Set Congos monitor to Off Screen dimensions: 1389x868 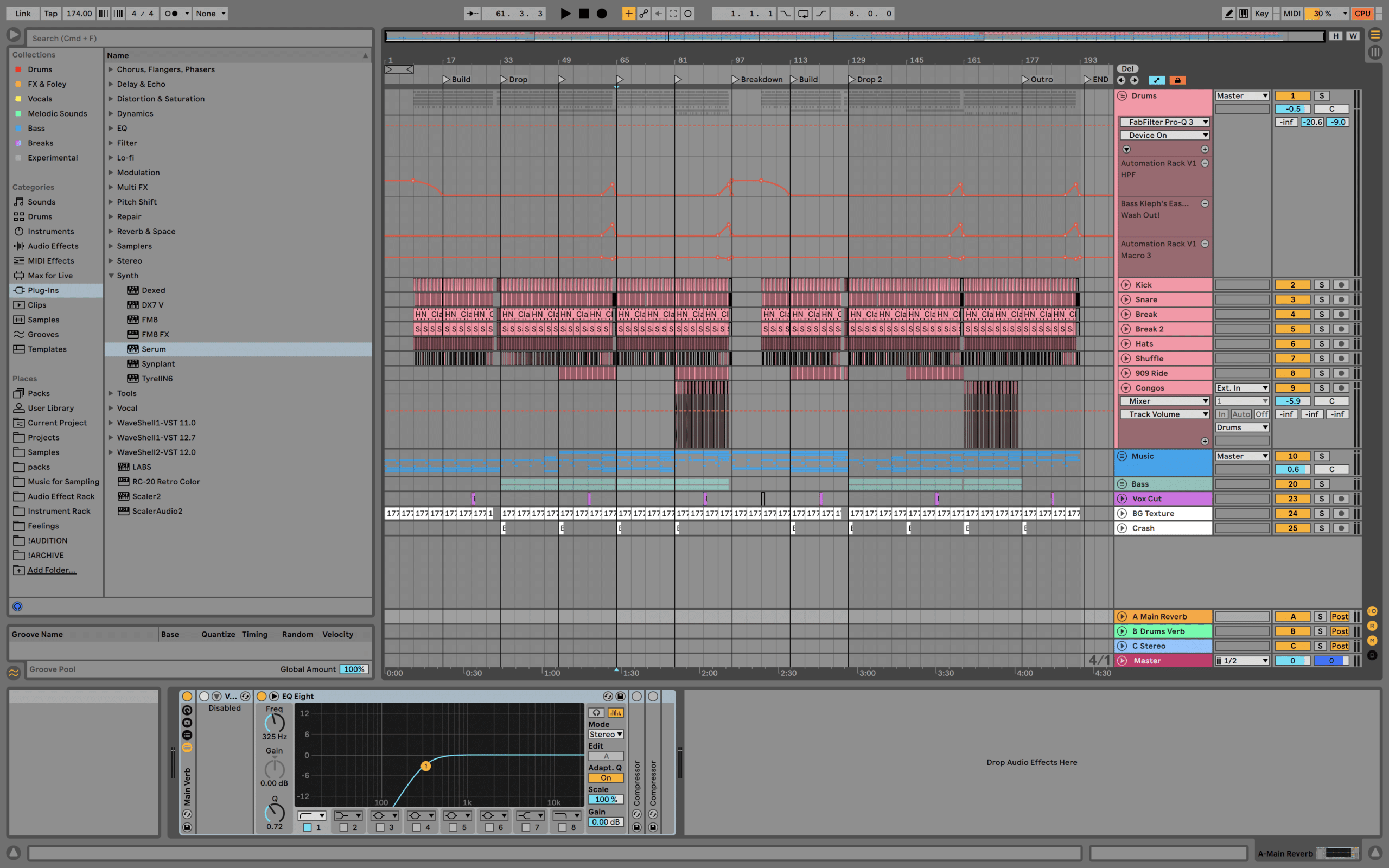click(1261, 414)
